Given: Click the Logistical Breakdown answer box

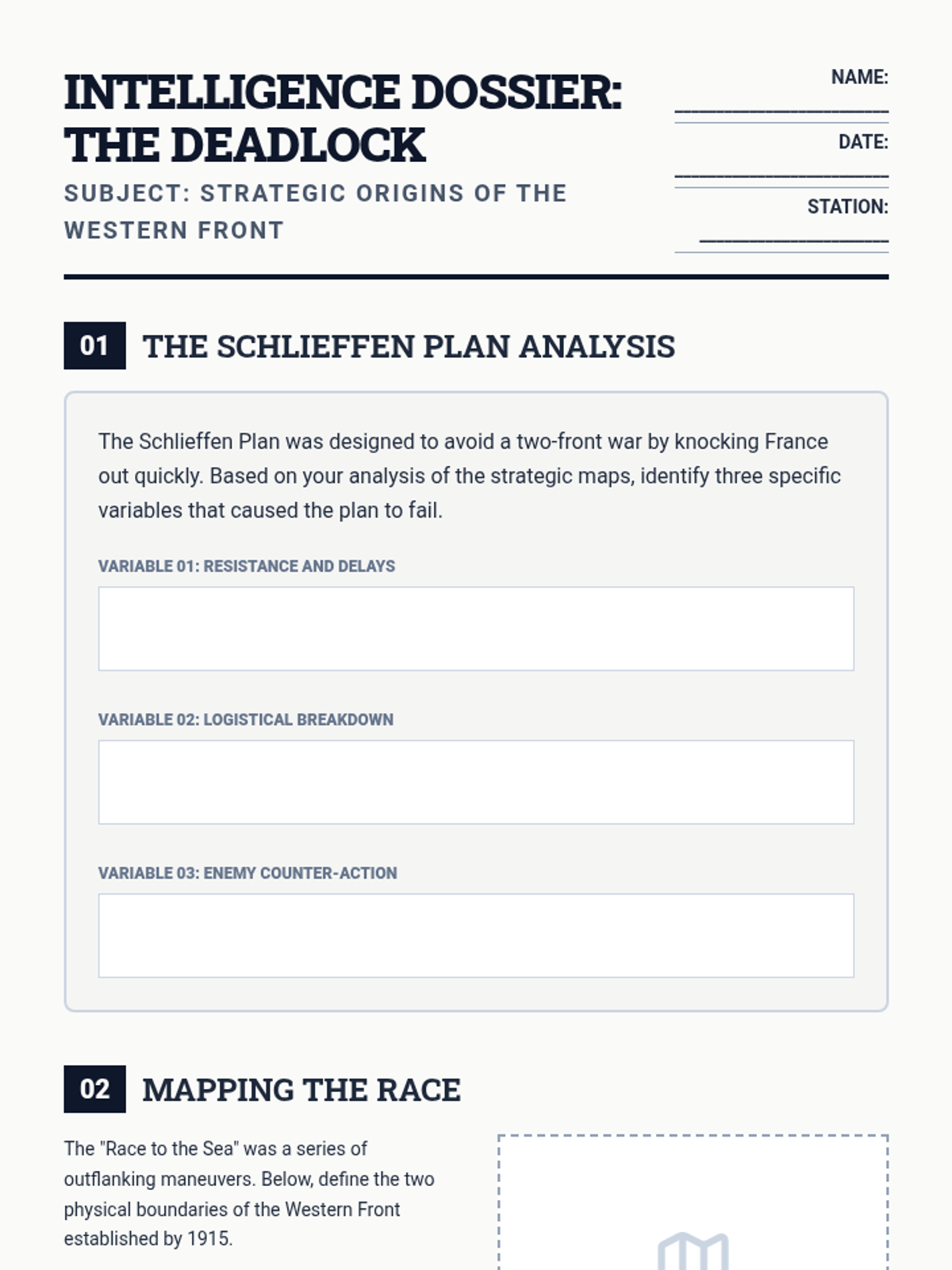Looking at the screenshot, I should pos(476,782).
